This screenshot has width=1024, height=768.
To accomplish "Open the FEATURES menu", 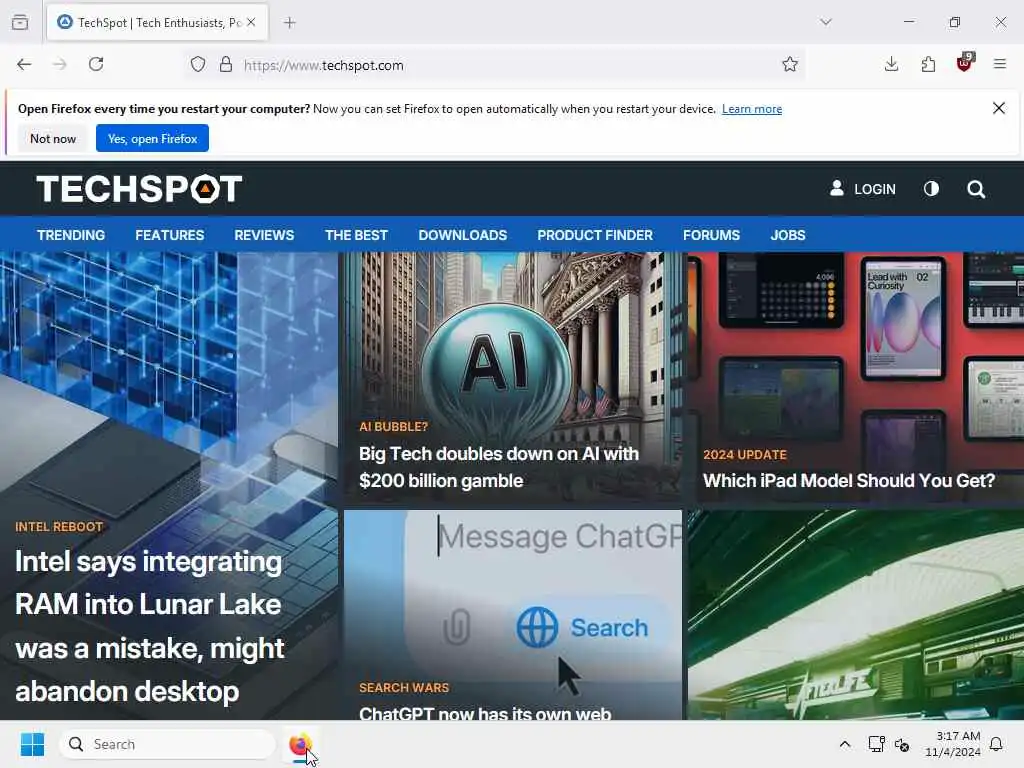I will pos(170,235).
